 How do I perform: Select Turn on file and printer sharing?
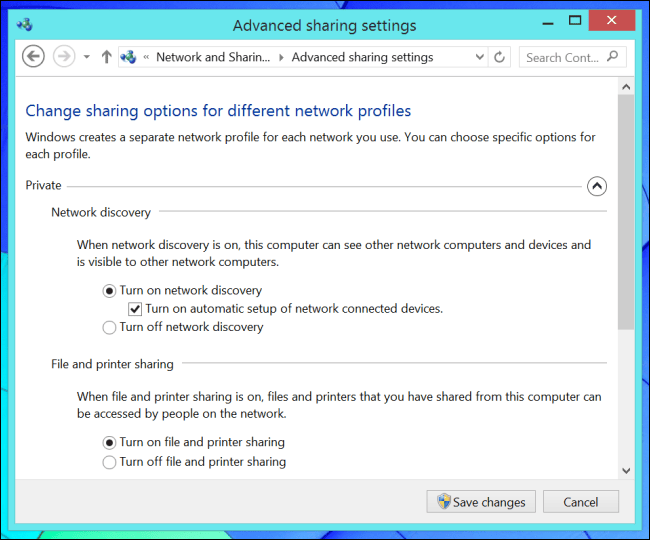point(110,442)
